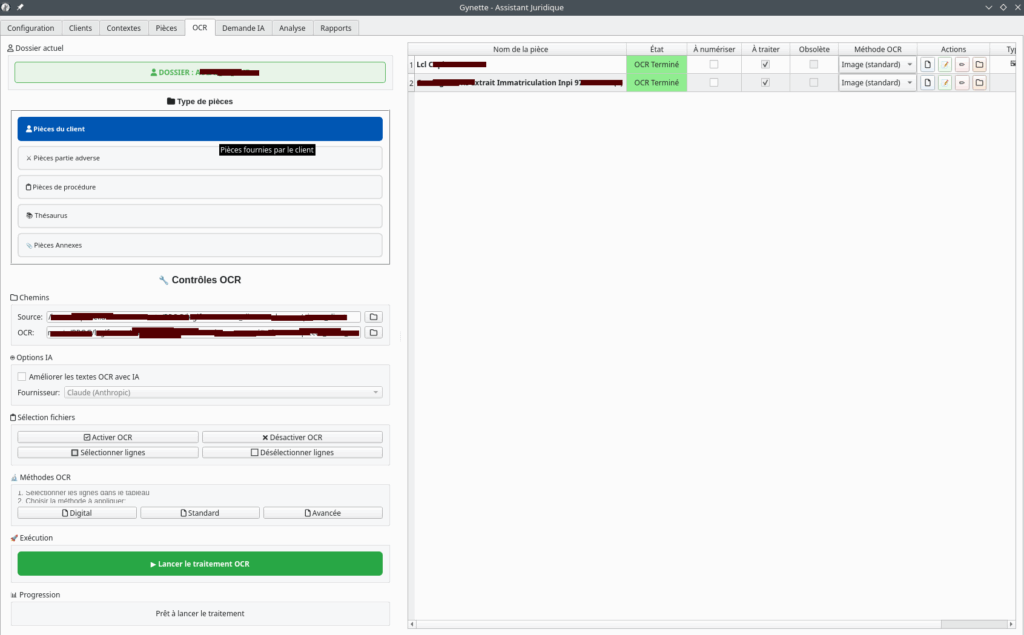Click the pink action icon in row 2
1024x635 pixels.
pyautogui.click(x=962, y=83)
